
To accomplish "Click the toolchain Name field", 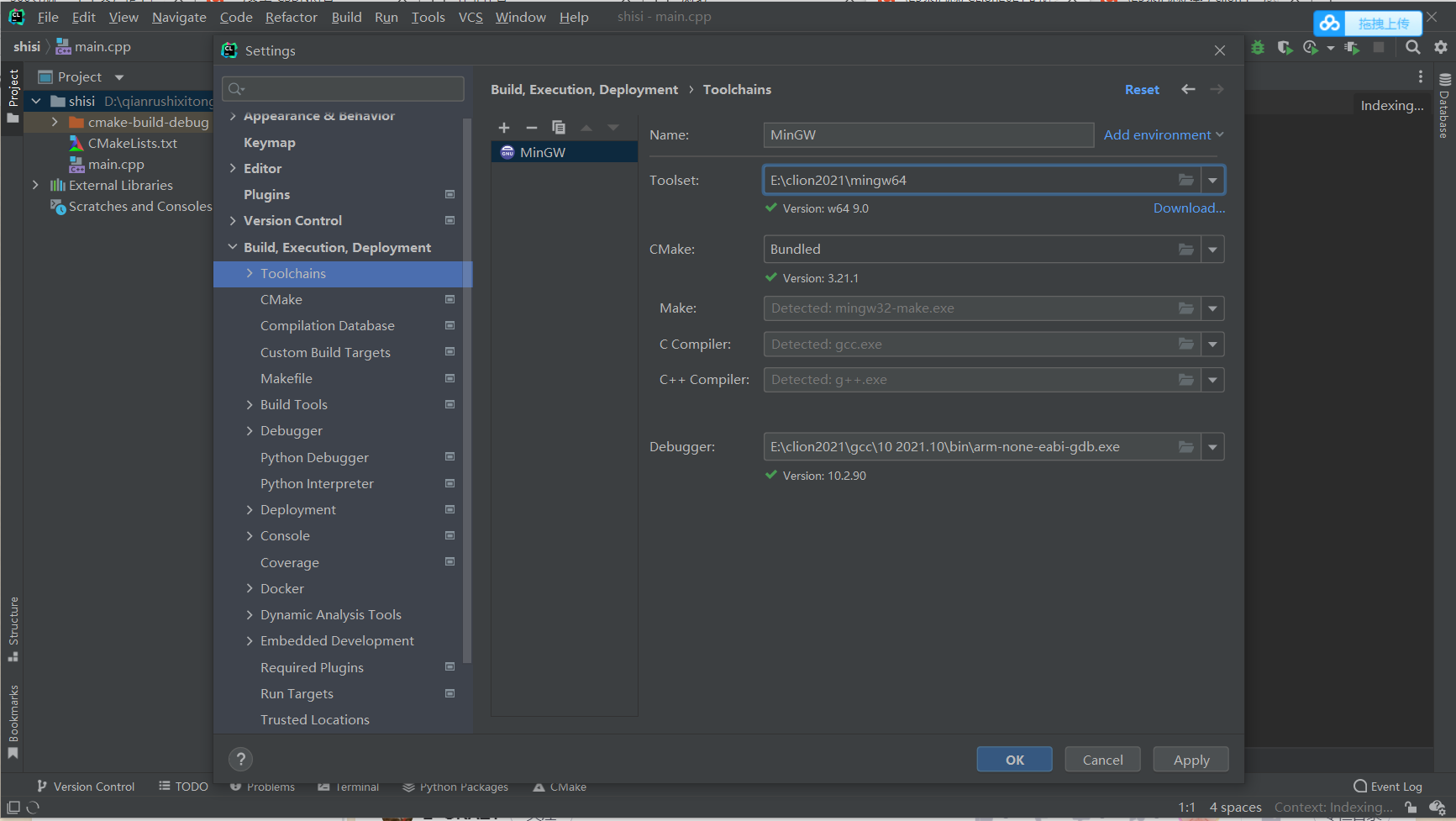I will 928,134.
